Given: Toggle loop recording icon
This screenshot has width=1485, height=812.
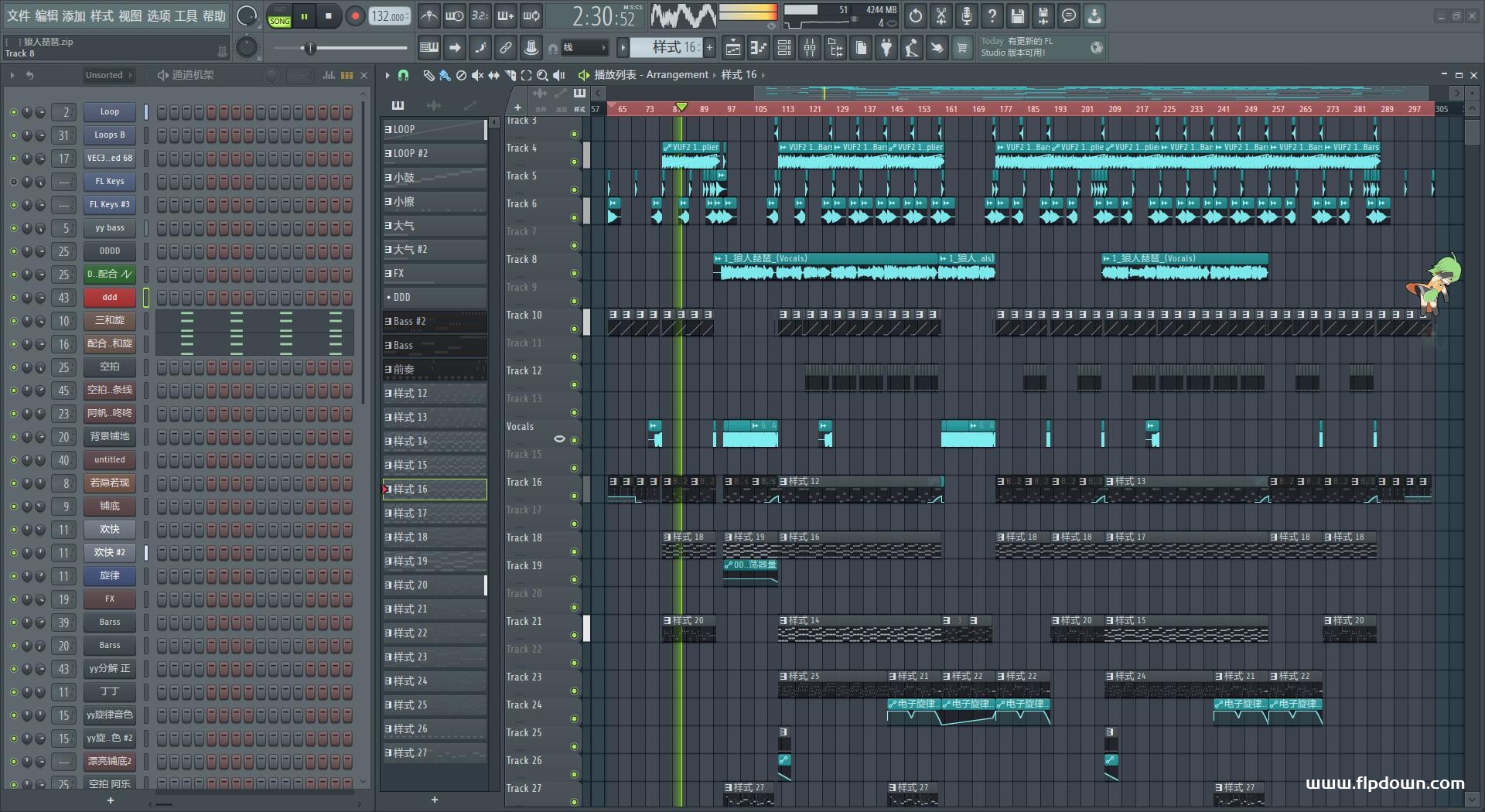Looking at the screenshot, I should pos(531,15).
